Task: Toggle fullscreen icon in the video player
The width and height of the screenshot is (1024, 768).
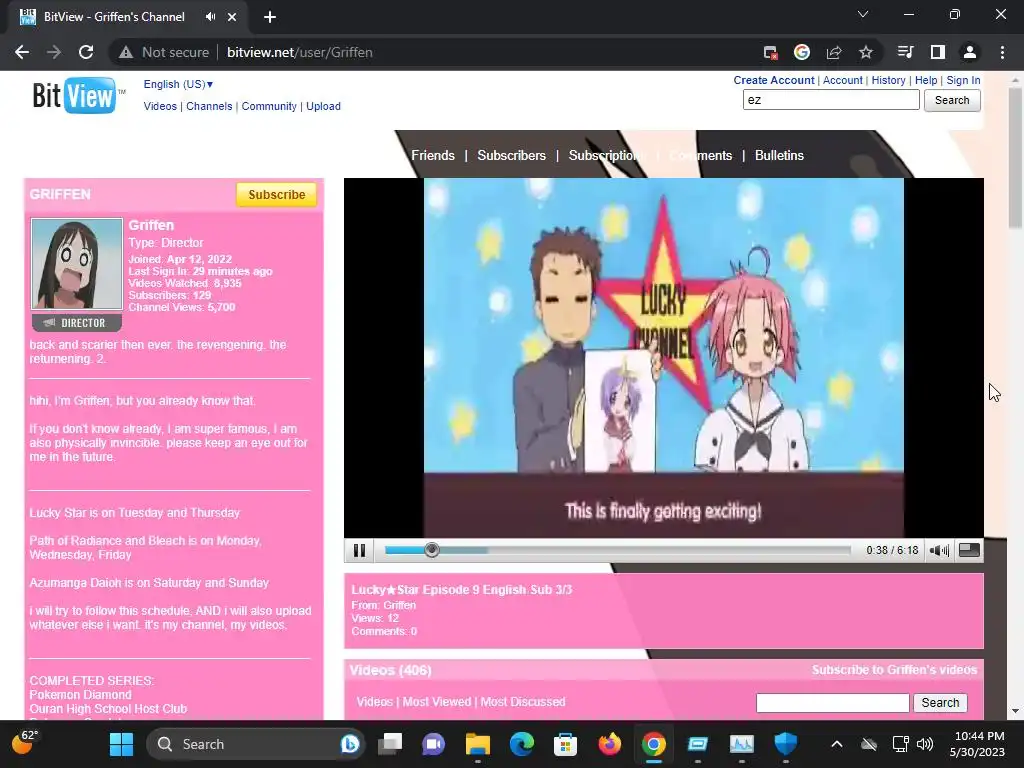Action: pyautogui.click(x=969, y=551)
